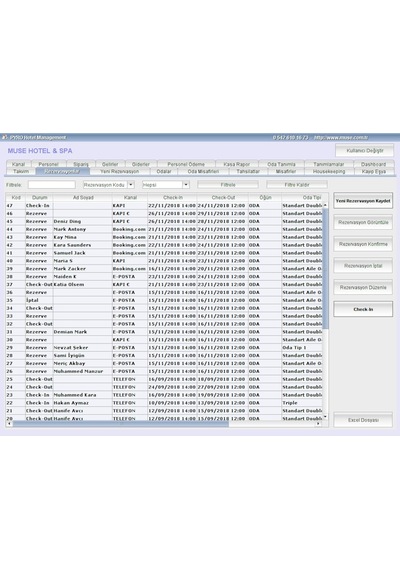Screen dimensions: 400x570
Task: Sort by the Check-In column header
Action: (x=173, y=197)
